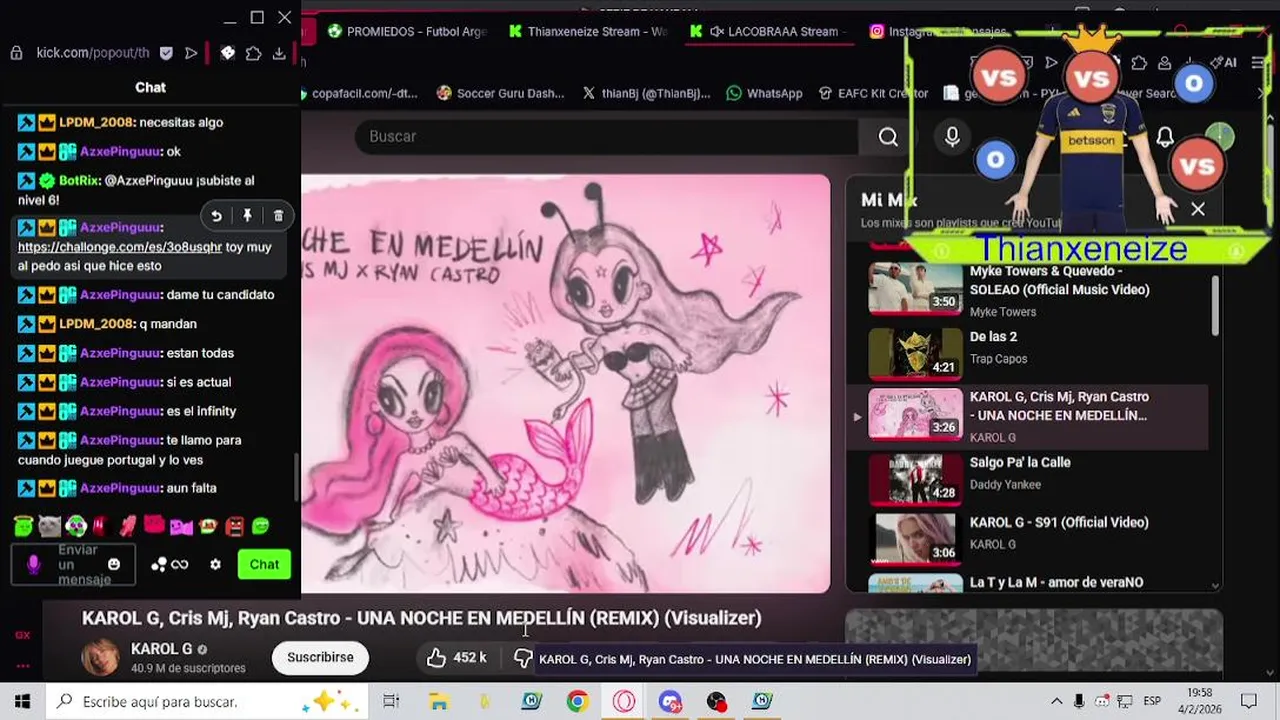Open Task View on the taskbar
This screenshot has height=720, width=1280.
pyautogui.click(x=392, y=702)
